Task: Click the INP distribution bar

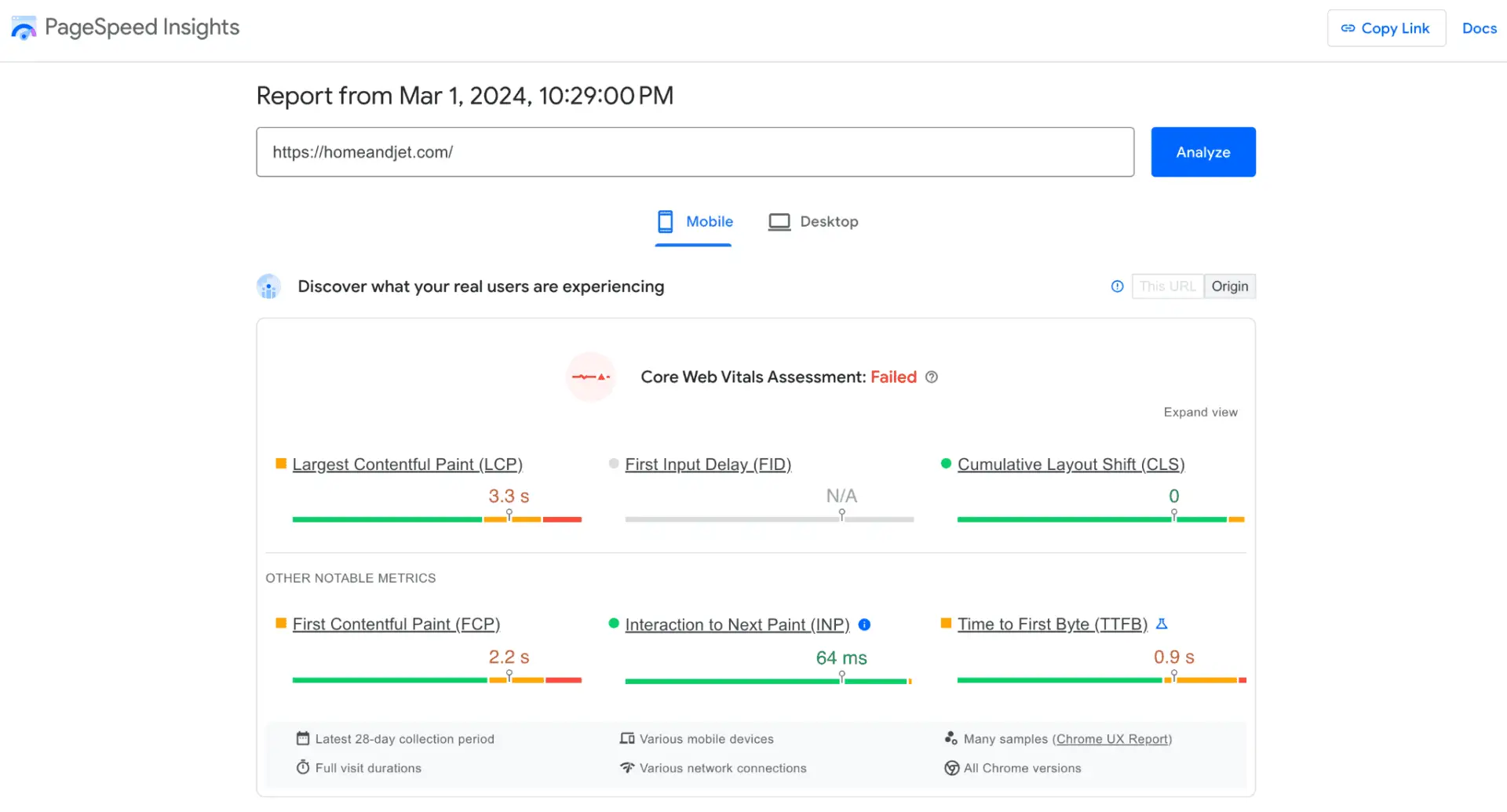Action: point(768,681)
